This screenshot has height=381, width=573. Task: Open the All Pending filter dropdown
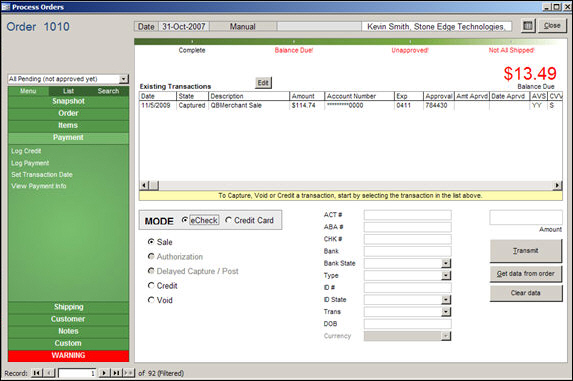pyautogui.click(x=124, y=79)
